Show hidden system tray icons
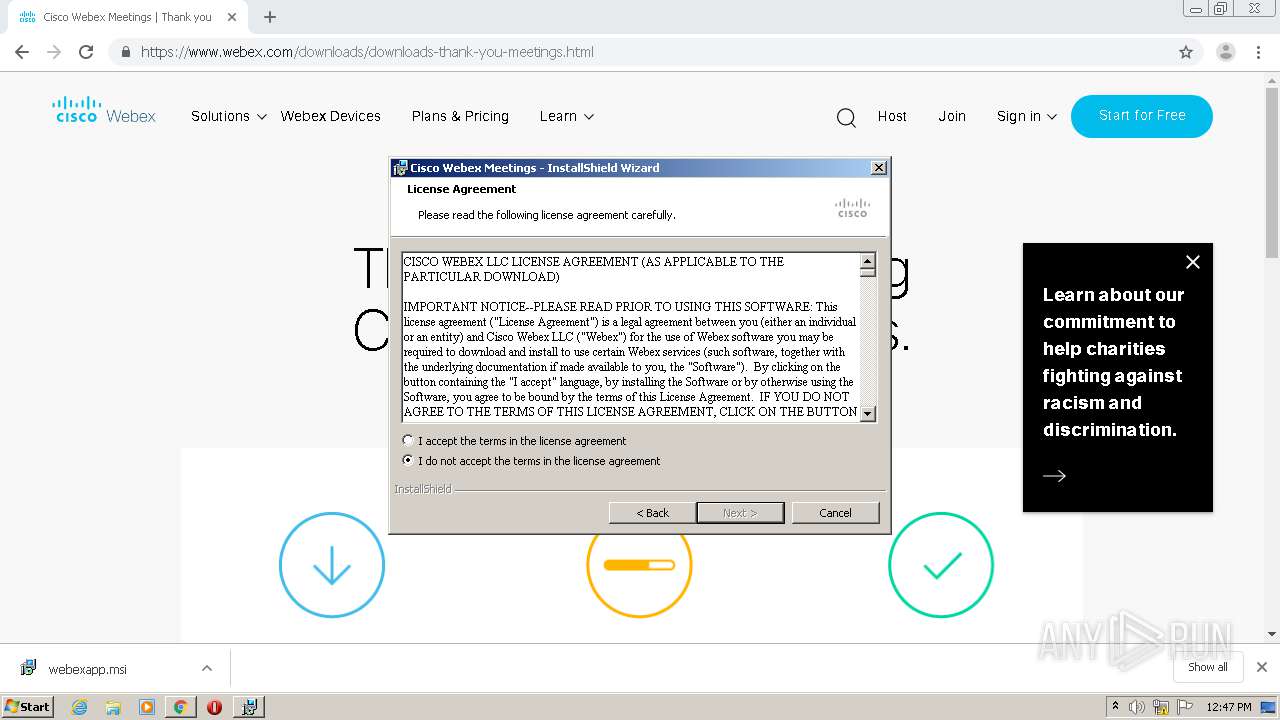The image size is (1280, 720). tap(1115, 707)
